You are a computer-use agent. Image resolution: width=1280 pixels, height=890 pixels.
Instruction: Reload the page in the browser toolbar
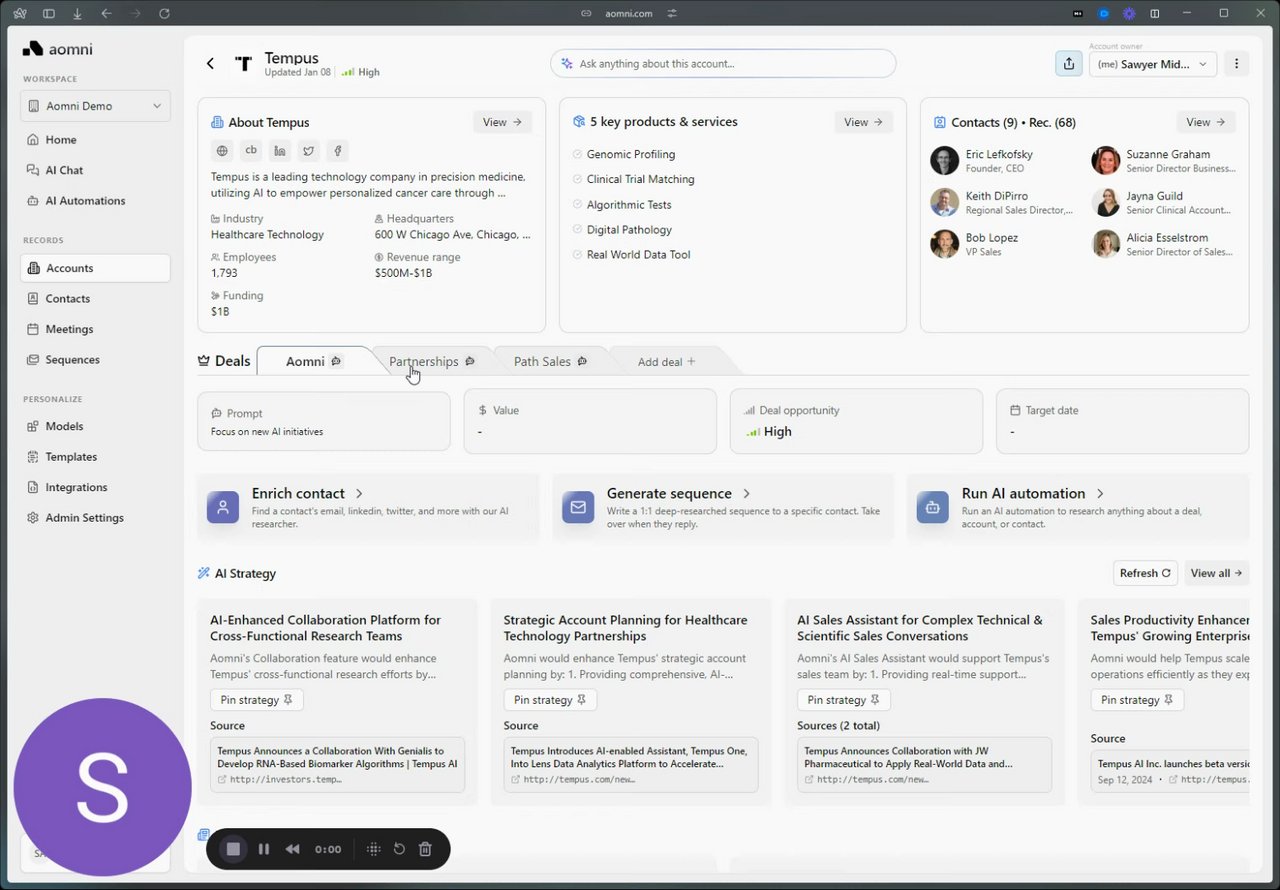click(164, 13)
